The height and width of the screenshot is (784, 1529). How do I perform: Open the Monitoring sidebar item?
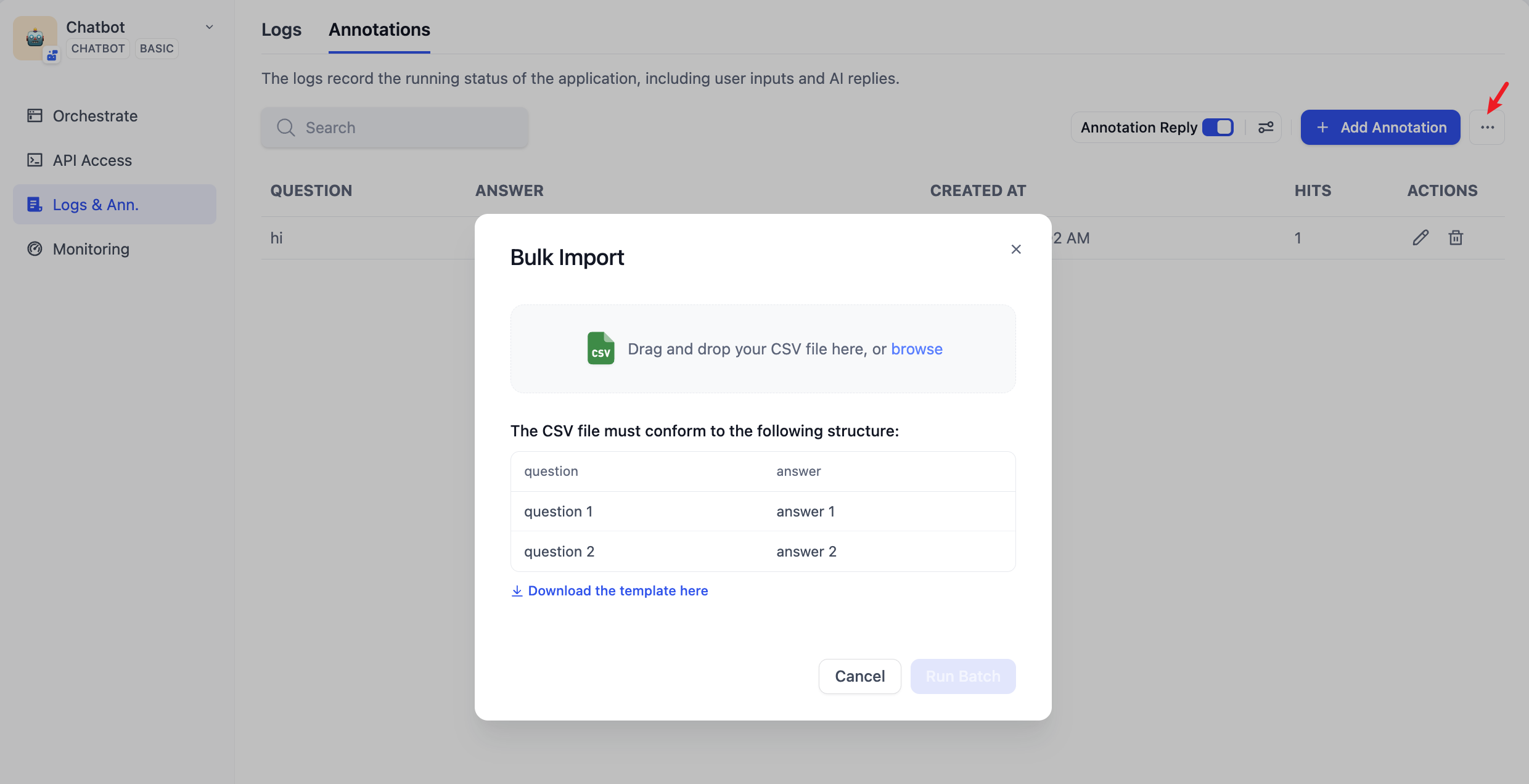[x=91, y=249]
